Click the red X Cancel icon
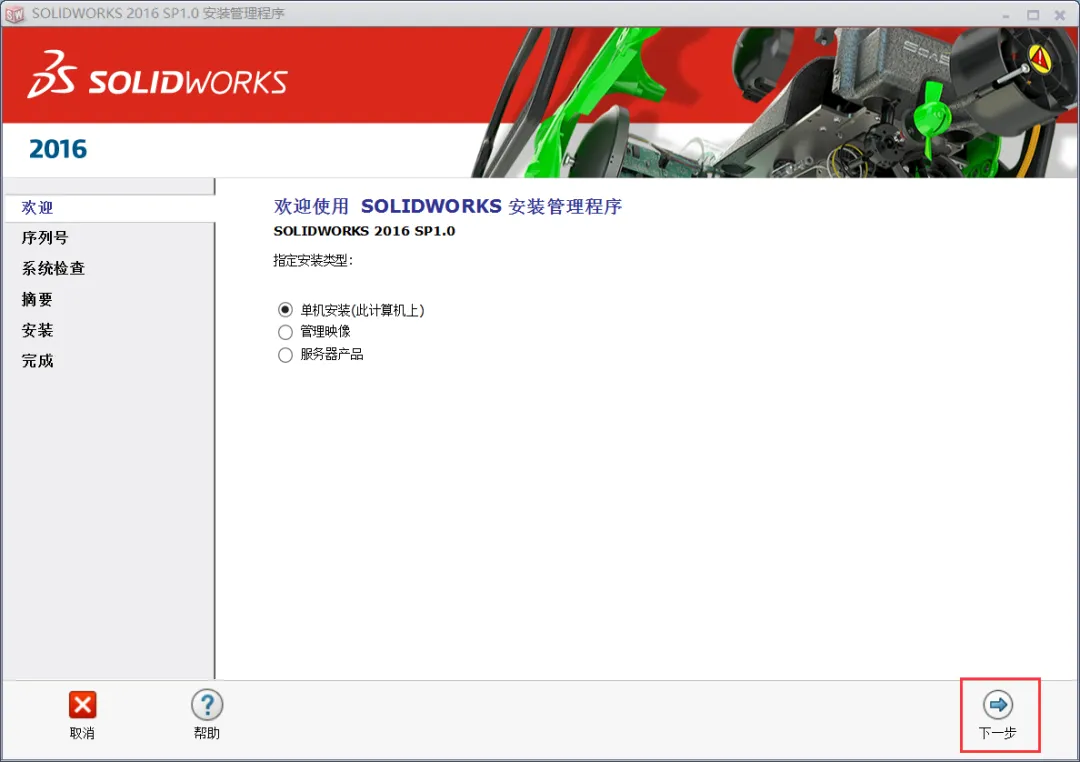Image resolution: width=1080 pixels, height=762 pixels. [x=83, y=705]
